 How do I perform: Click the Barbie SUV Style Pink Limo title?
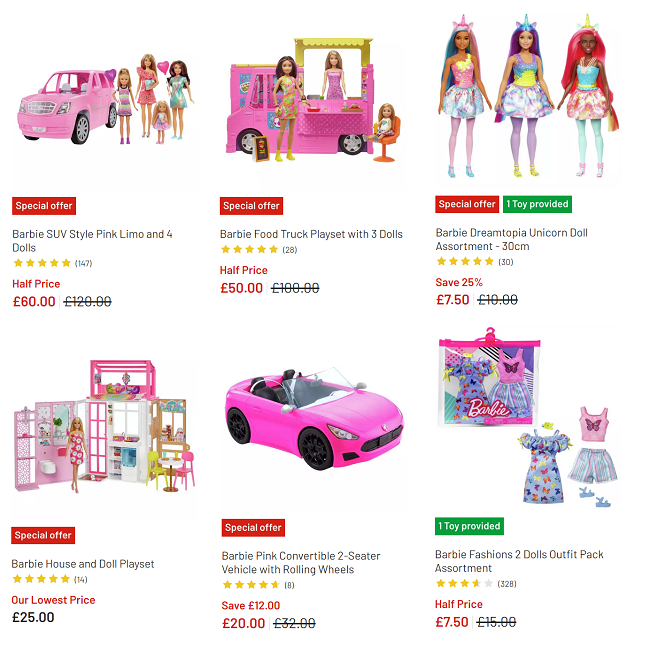click(92, 241)
